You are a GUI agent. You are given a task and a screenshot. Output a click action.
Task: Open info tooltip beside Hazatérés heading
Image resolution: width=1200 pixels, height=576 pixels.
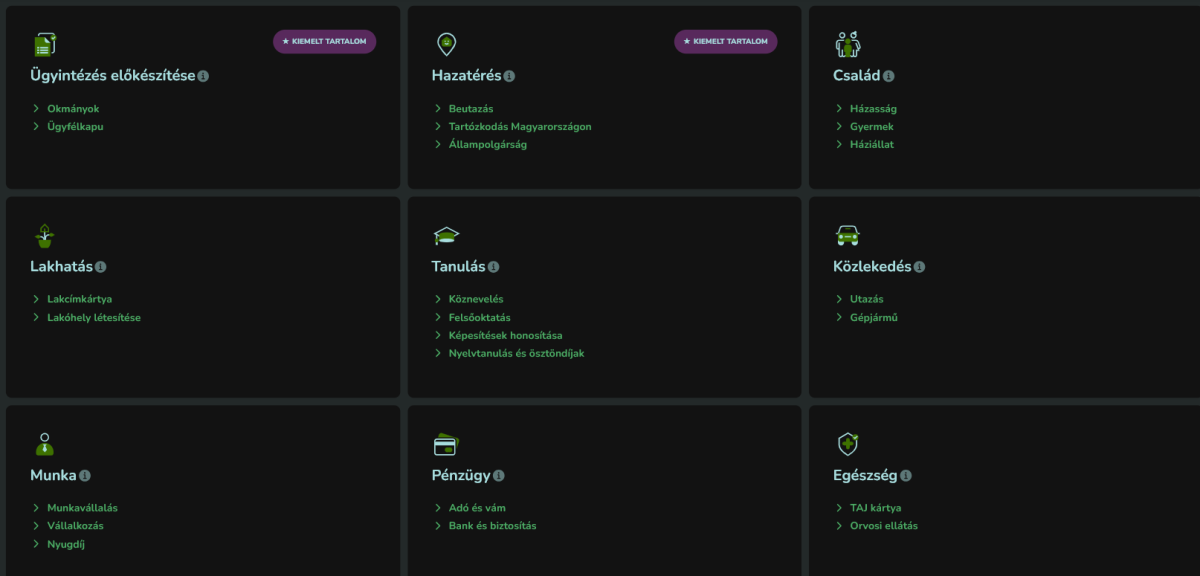[509, 76]
